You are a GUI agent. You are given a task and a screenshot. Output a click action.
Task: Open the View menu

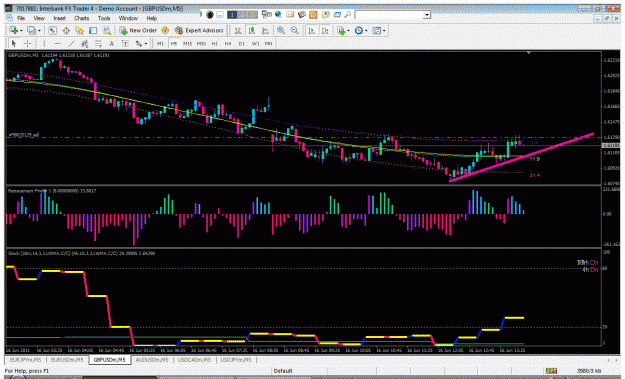click(39, 18)
